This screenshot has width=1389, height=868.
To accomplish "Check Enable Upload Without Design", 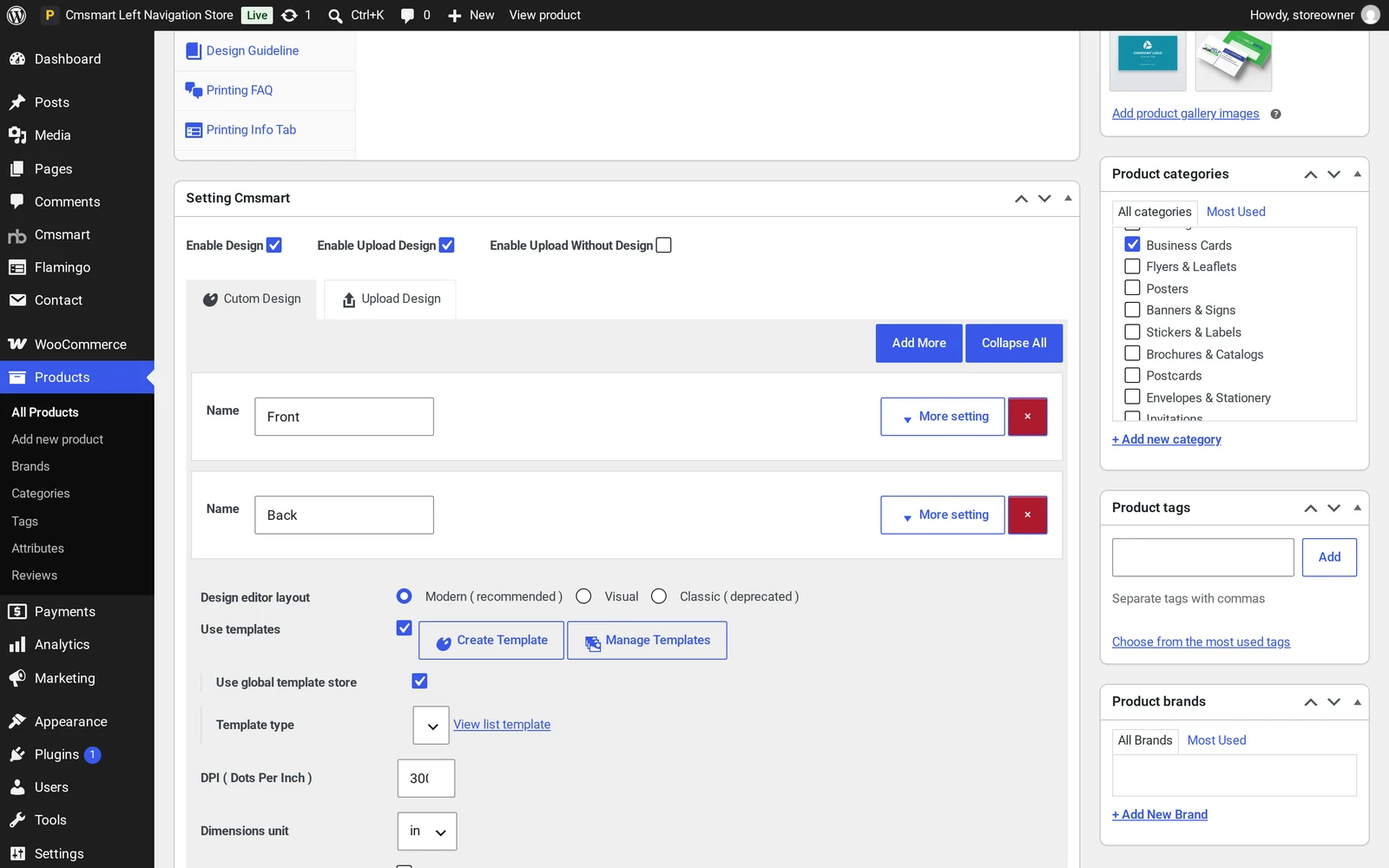I will coord(664,245).
